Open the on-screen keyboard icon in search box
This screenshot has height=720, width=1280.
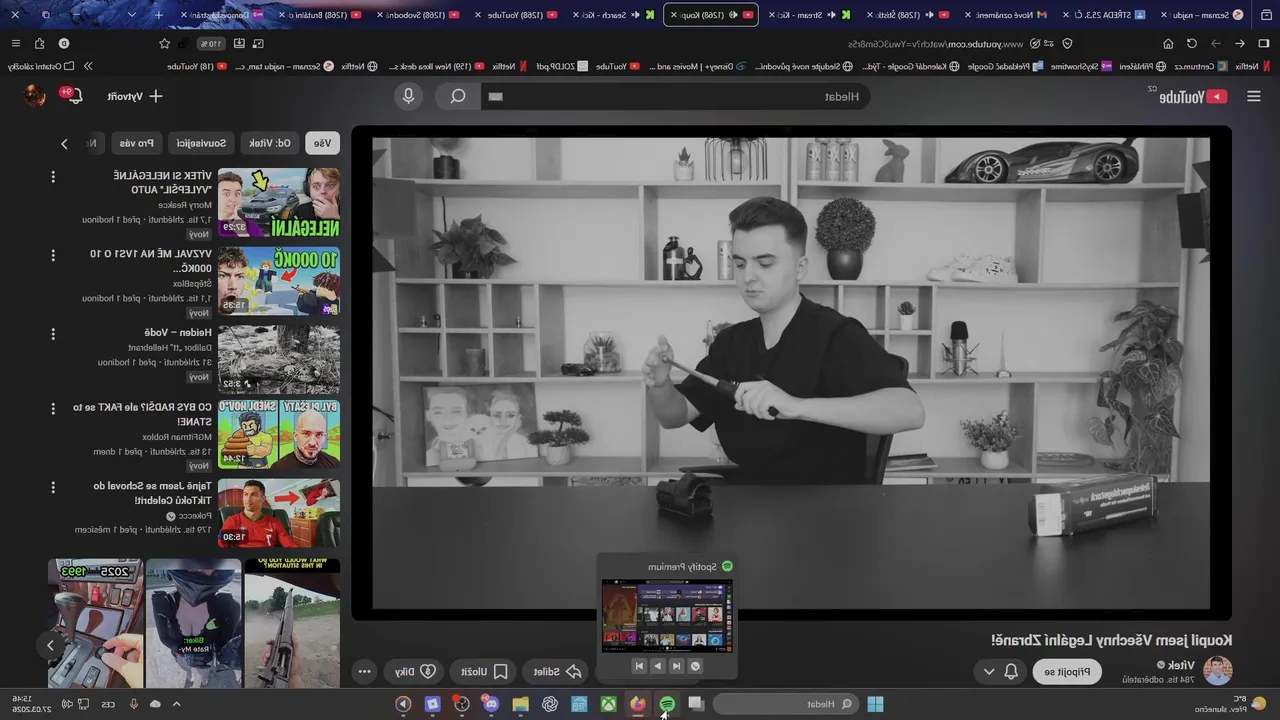[x=496, y=97]
